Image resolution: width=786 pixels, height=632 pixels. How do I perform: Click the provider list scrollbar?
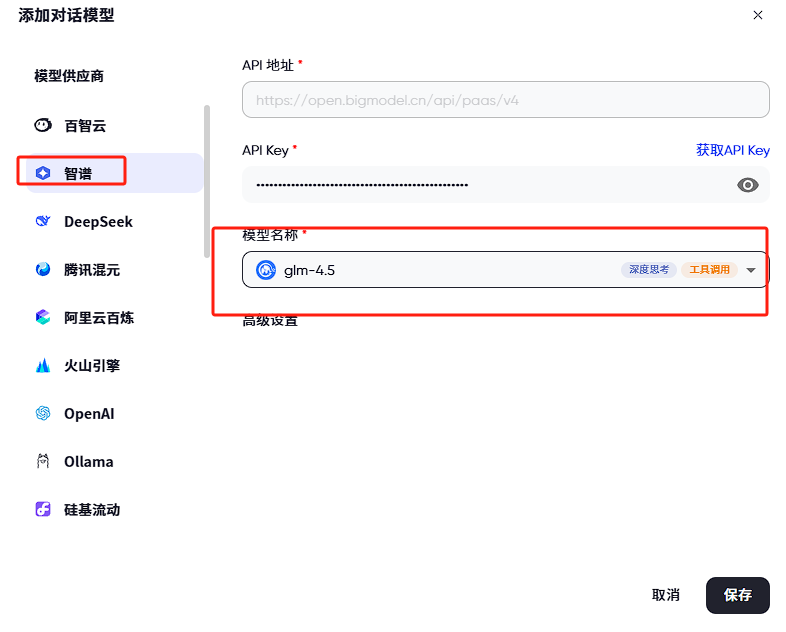(207, 180)
